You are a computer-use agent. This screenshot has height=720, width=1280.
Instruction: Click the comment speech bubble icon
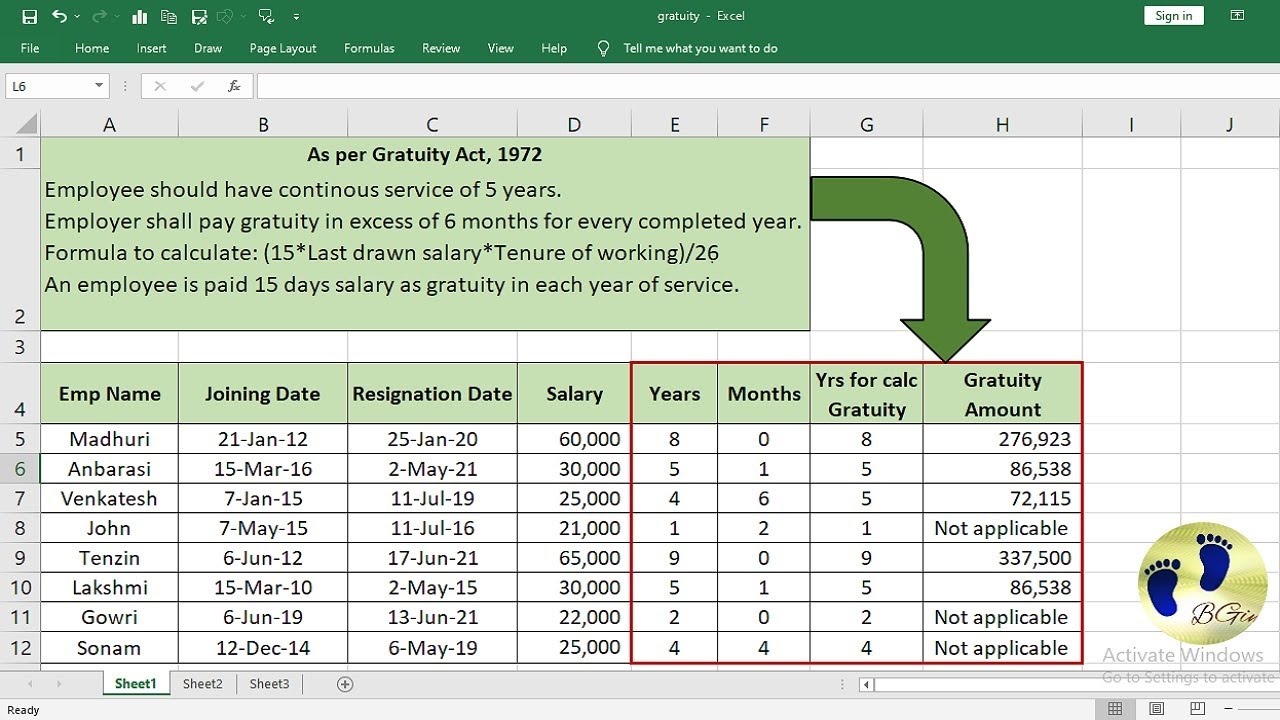(x=265, y=17)
